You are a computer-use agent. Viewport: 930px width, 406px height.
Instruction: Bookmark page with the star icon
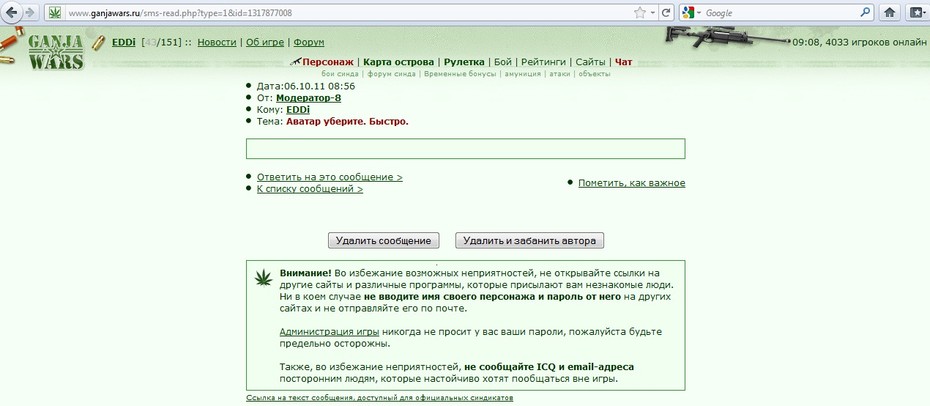tap(639, 12)
